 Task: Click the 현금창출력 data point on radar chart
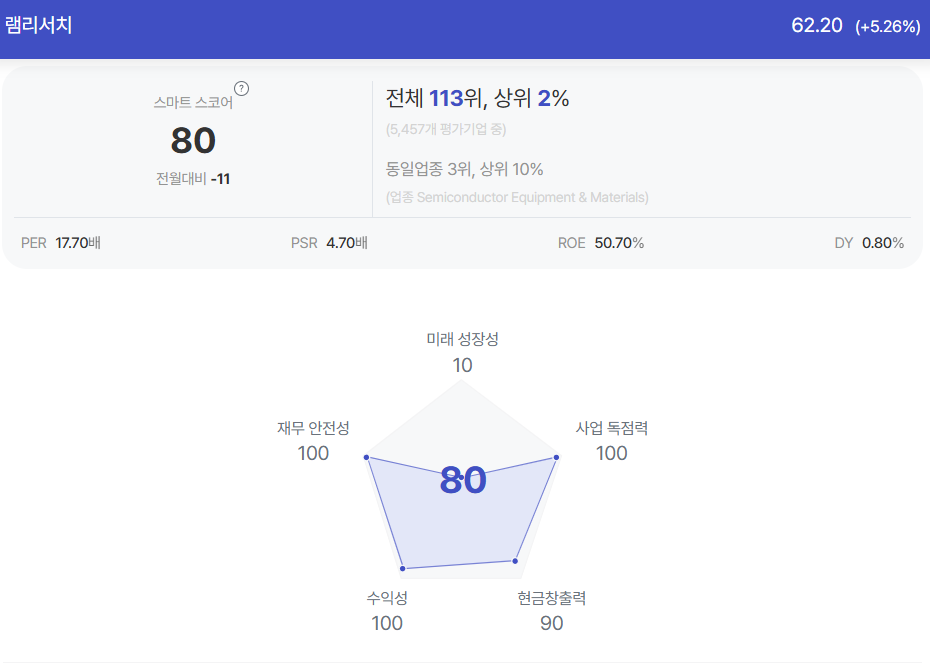(515, 560)
